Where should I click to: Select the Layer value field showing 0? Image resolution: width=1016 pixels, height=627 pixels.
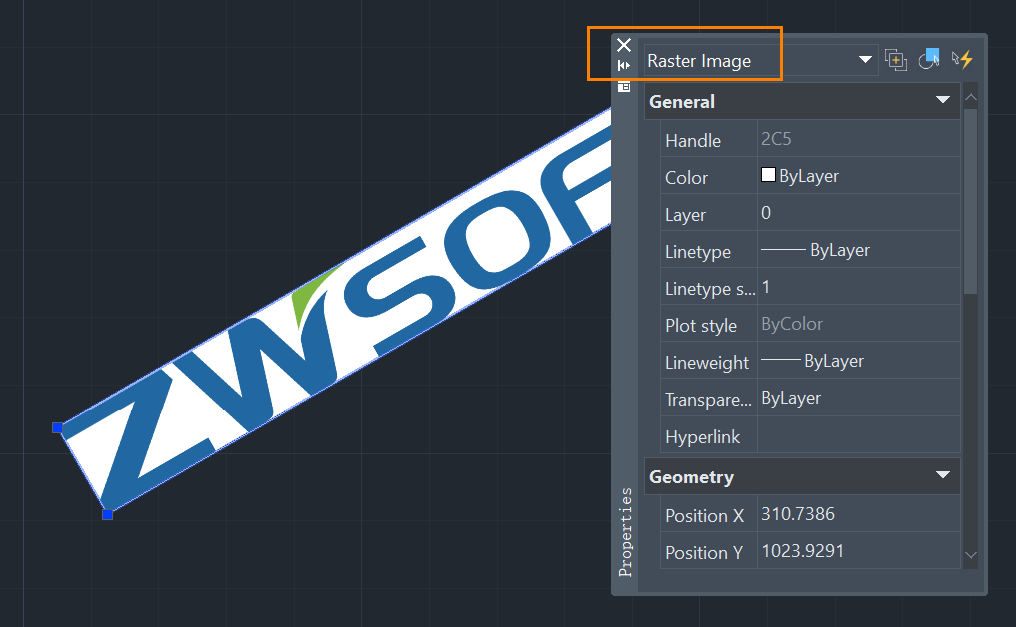[859, 213]
